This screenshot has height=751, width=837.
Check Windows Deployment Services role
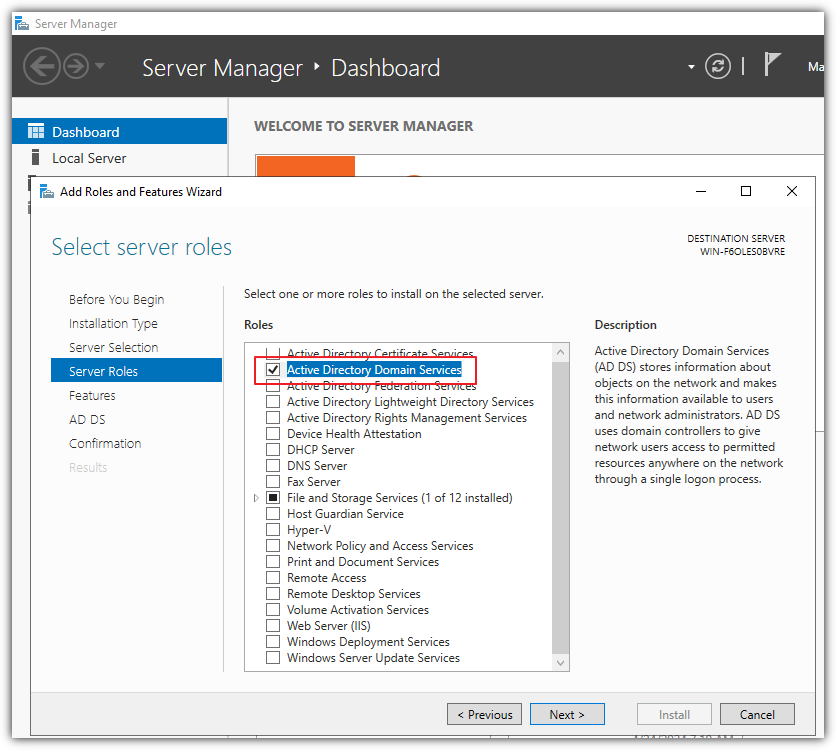tap(273, 642)
